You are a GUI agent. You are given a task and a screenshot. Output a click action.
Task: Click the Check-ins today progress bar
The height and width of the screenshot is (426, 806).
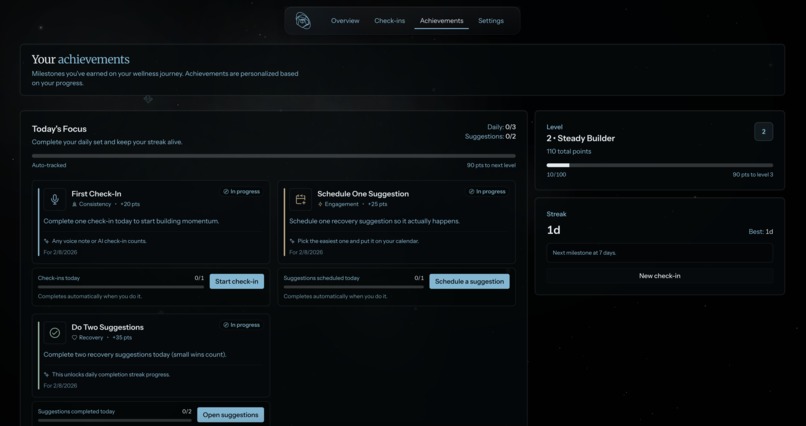[121, 287]
